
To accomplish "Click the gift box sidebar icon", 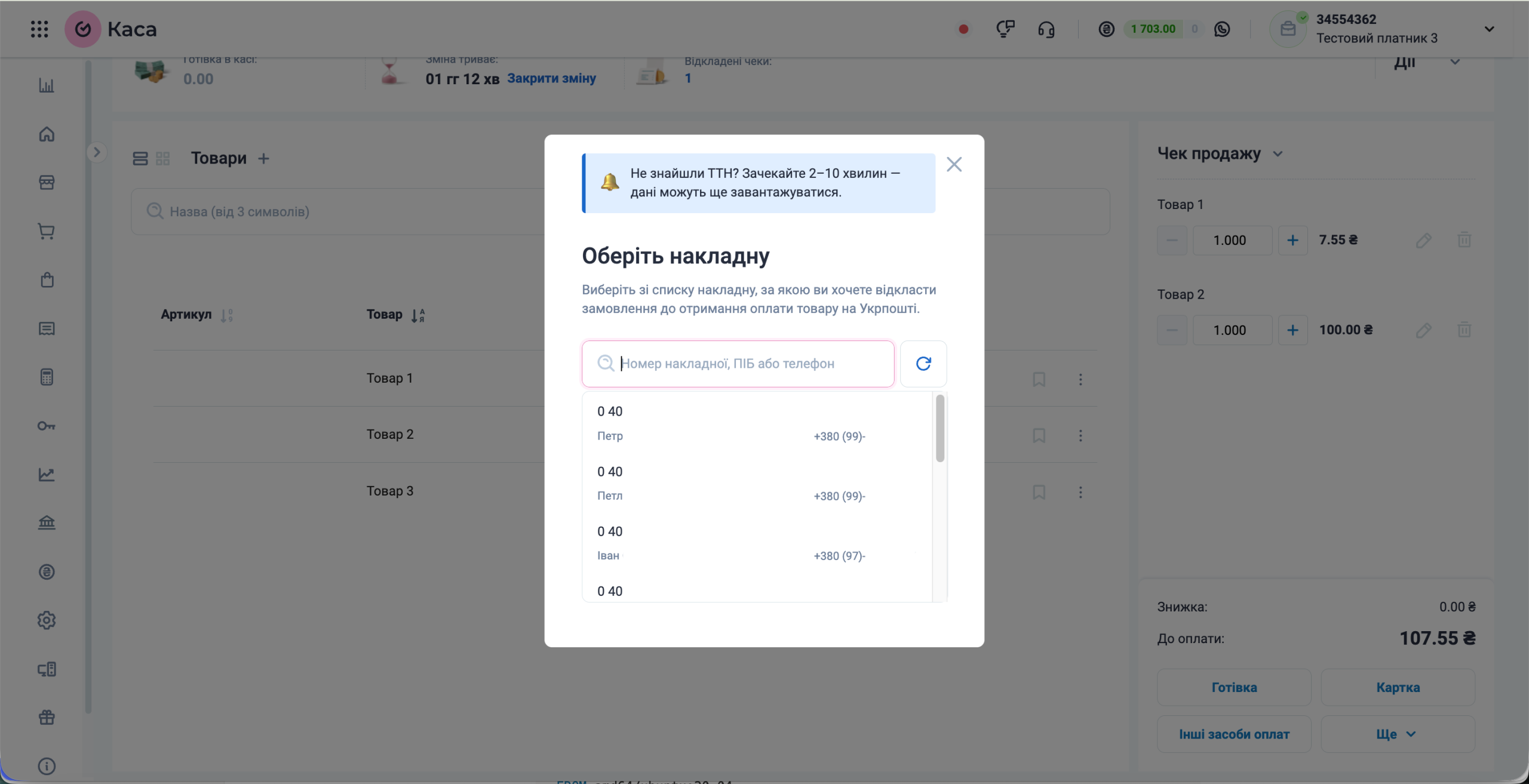I will point(47,717).
